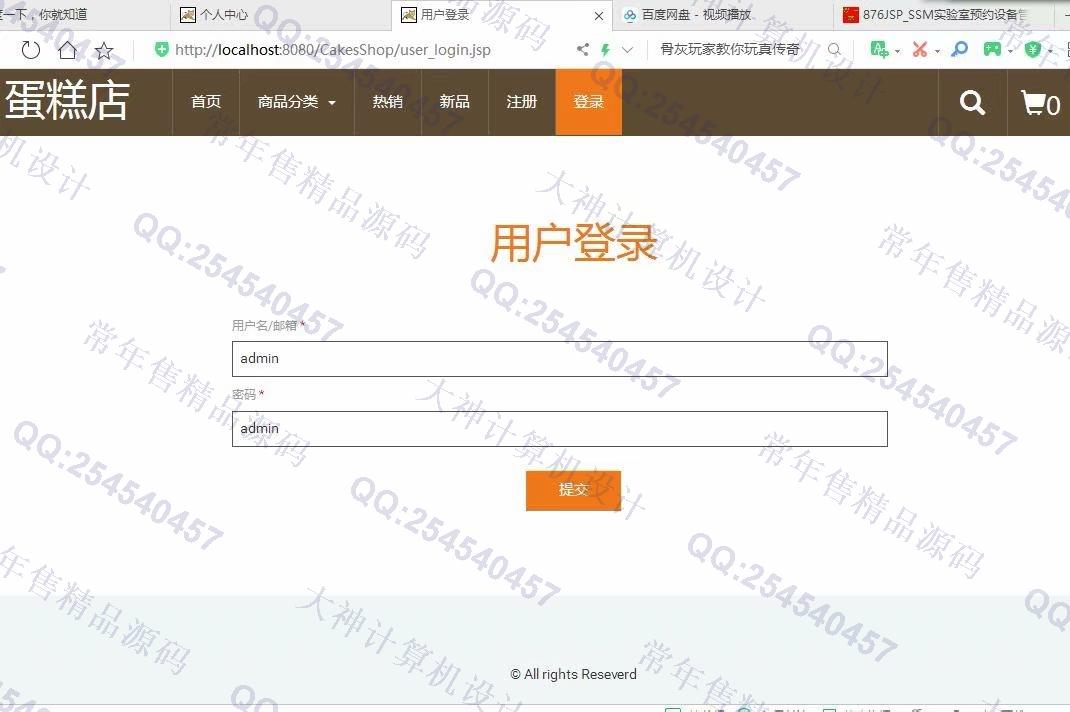Go to browser home page icon

(x=68, y=50)
